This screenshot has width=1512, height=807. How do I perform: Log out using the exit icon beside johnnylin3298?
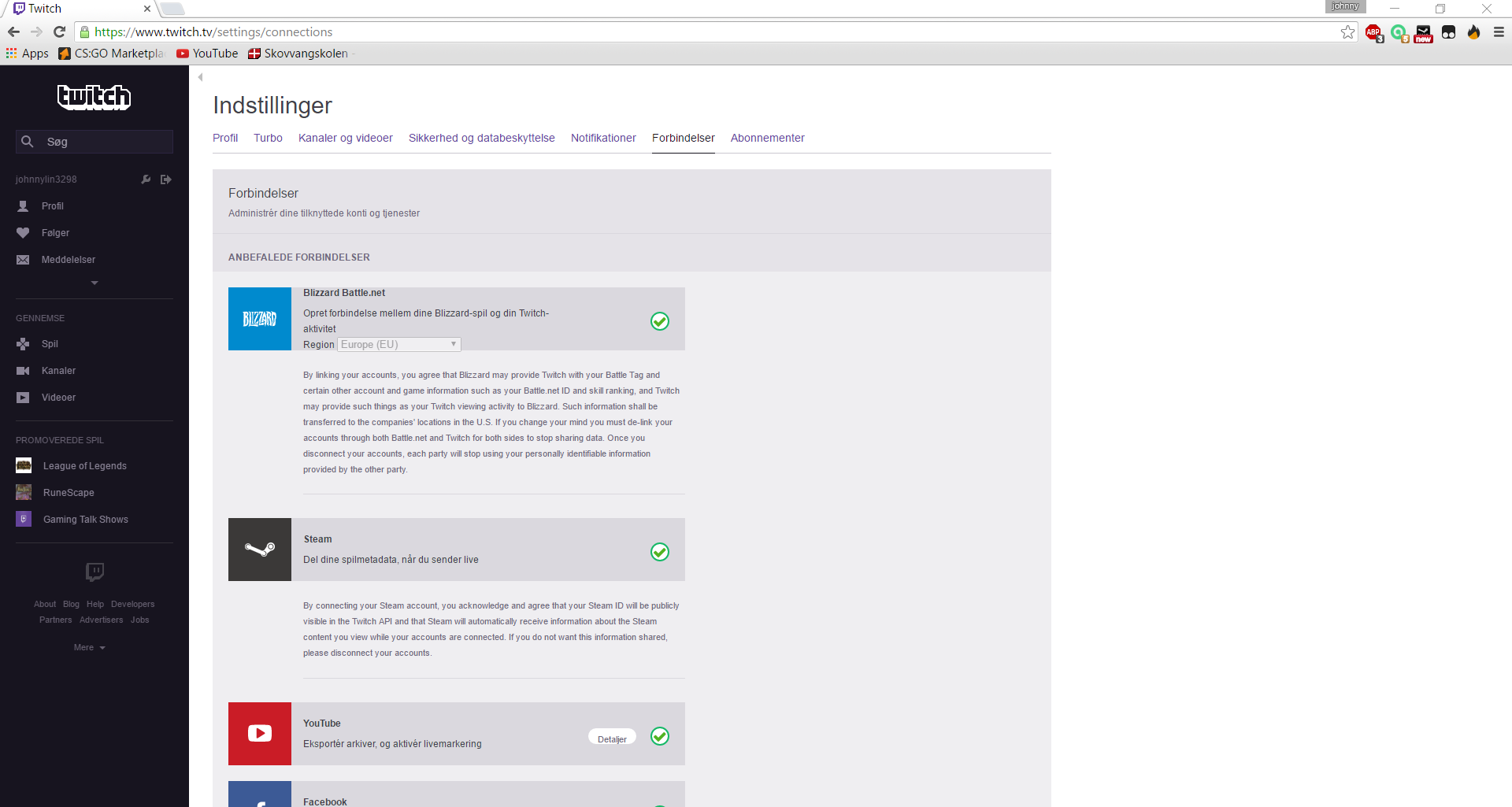[x=166, y=180]
